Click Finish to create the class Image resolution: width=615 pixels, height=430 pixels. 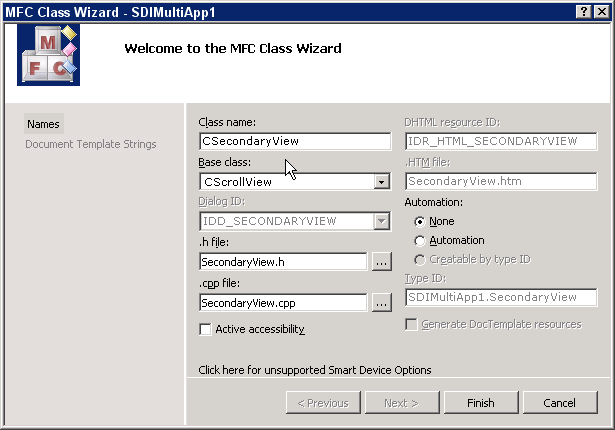(x=481, y=403)
